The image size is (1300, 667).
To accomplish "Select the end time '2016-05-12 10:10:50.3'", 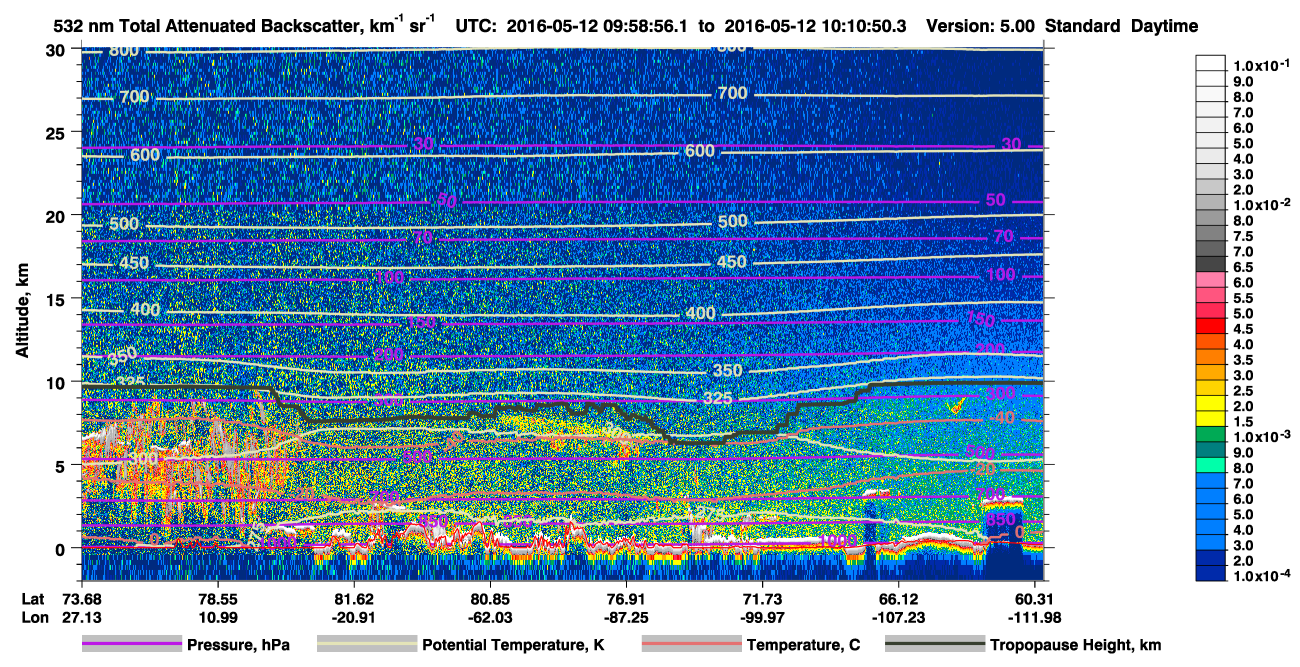I will tap(818, 26).
